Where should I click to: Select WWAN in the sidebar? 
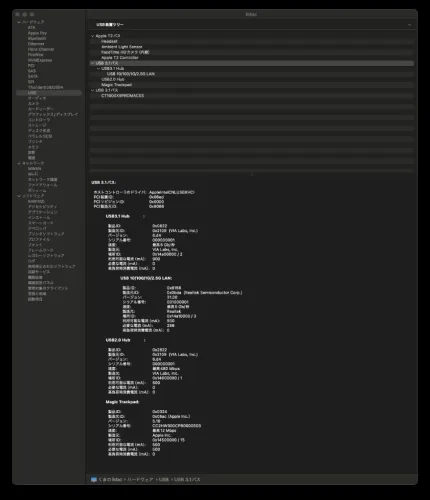click(35, 169)
